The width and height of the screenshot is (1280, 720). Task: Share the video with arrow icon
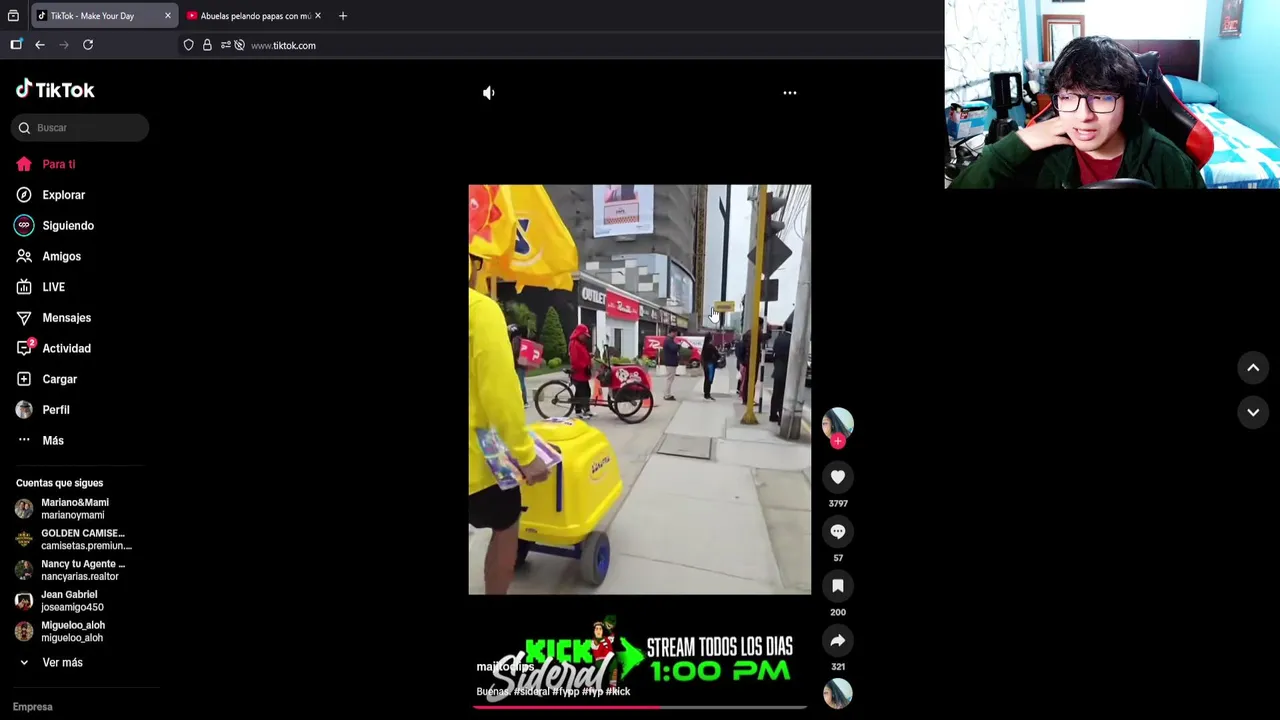click(838, 640)
